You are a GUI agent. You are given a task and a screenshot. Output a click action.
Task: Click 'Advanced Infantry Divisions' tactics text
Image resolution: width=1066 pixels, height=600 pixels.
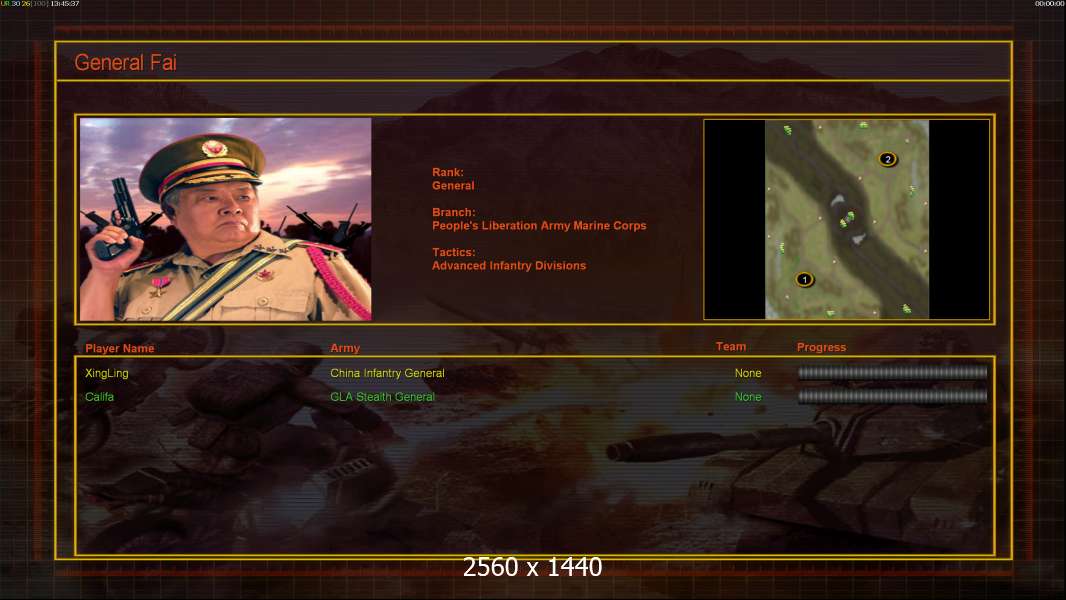click(x=509, y=266)
